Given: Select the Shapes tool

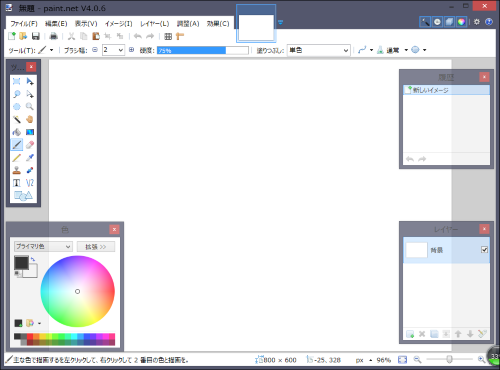Looking at the screenshot, I should point(23,195).
